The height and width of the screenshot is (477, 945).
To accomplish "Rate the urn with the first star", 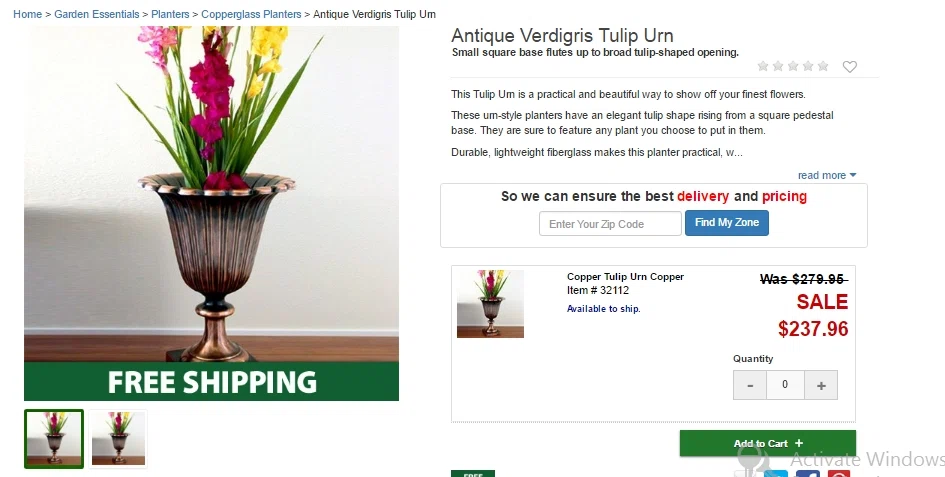I will point(763,66).
